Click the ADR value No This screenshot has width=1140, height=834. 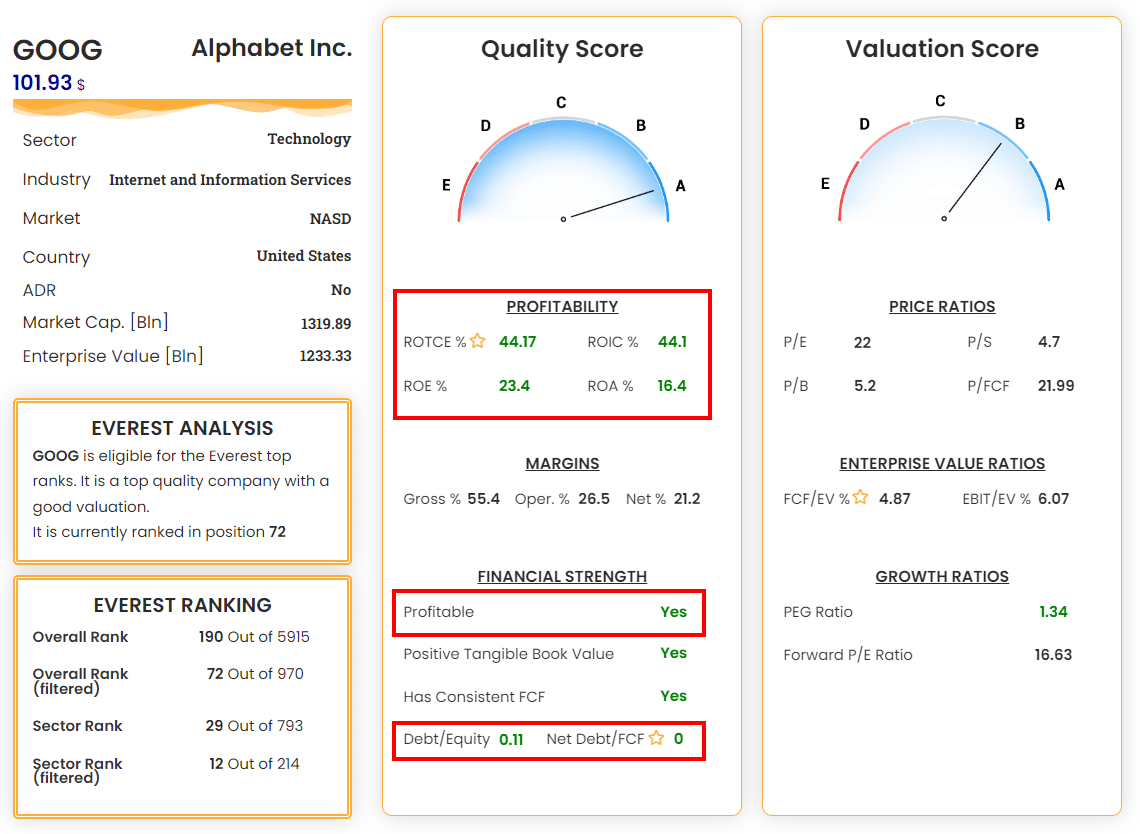tap(341, 290)
